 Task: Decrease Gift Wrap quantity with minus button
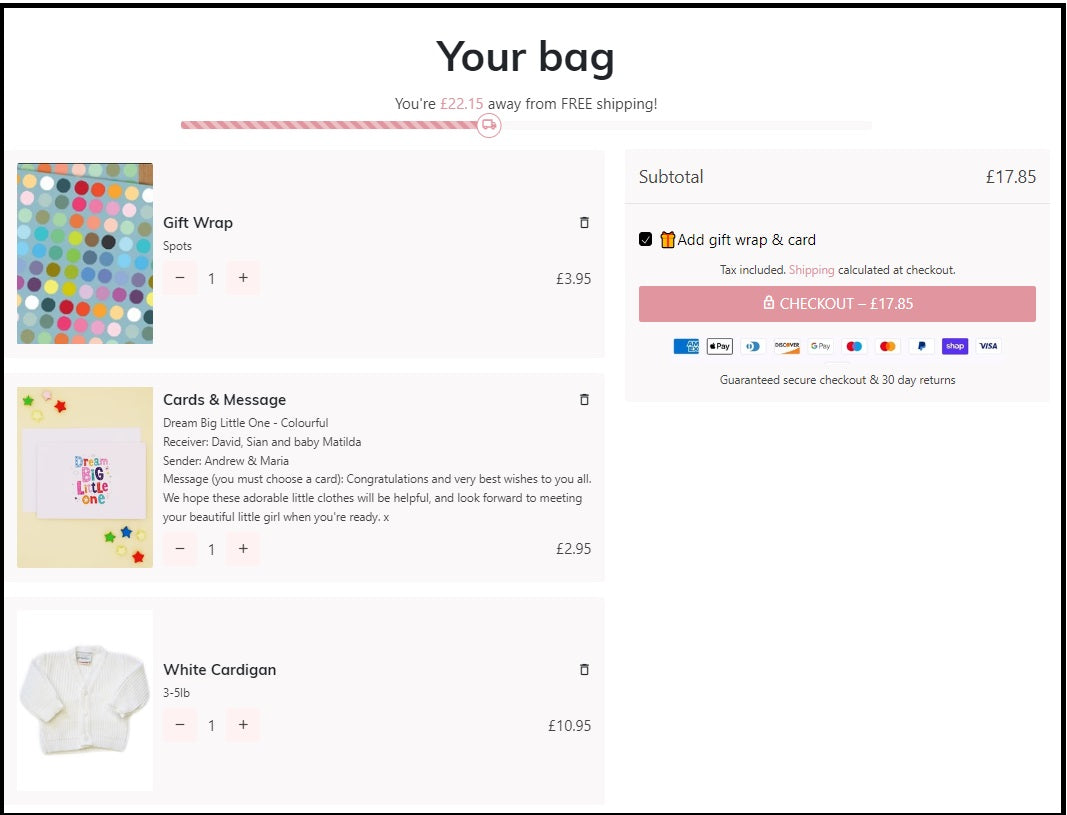pos(180,278)
